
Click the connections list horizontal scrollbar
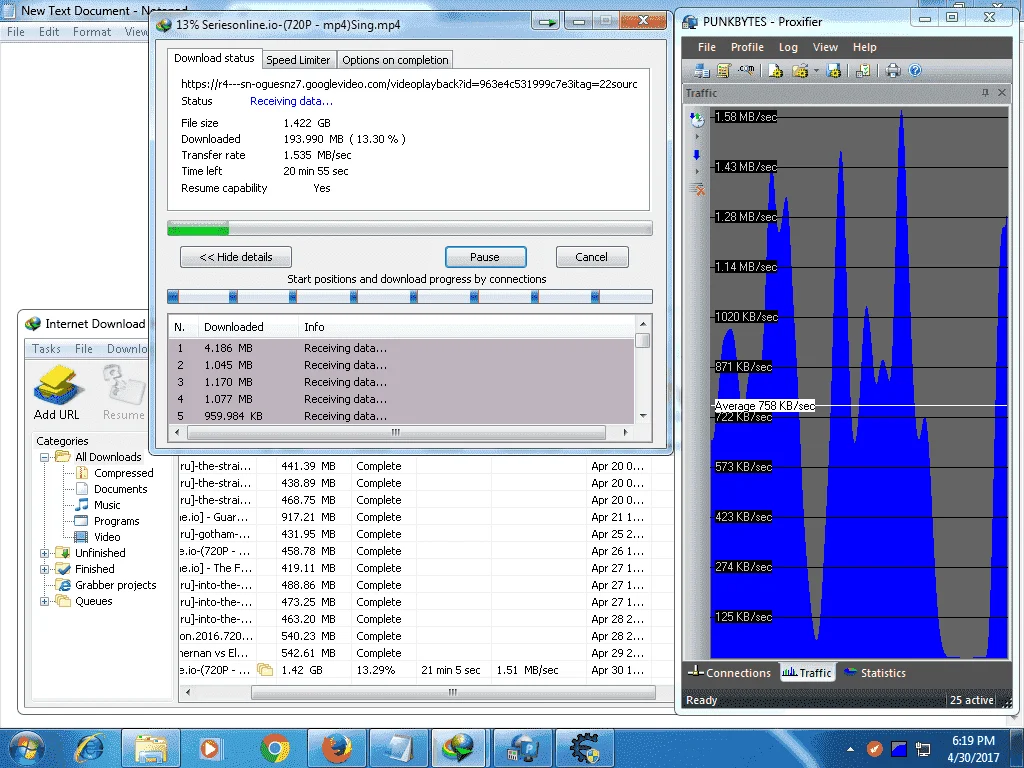396,432
